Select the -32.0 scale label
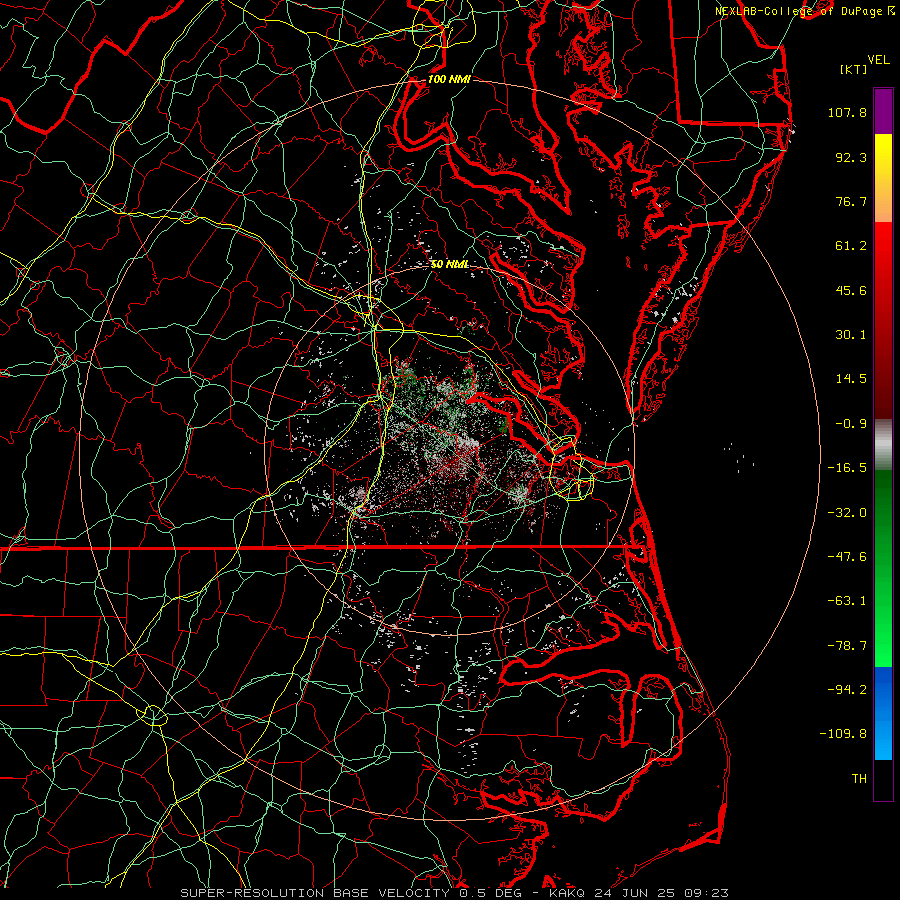Viewport: 900px width, 900px height. tap(847, 513)
